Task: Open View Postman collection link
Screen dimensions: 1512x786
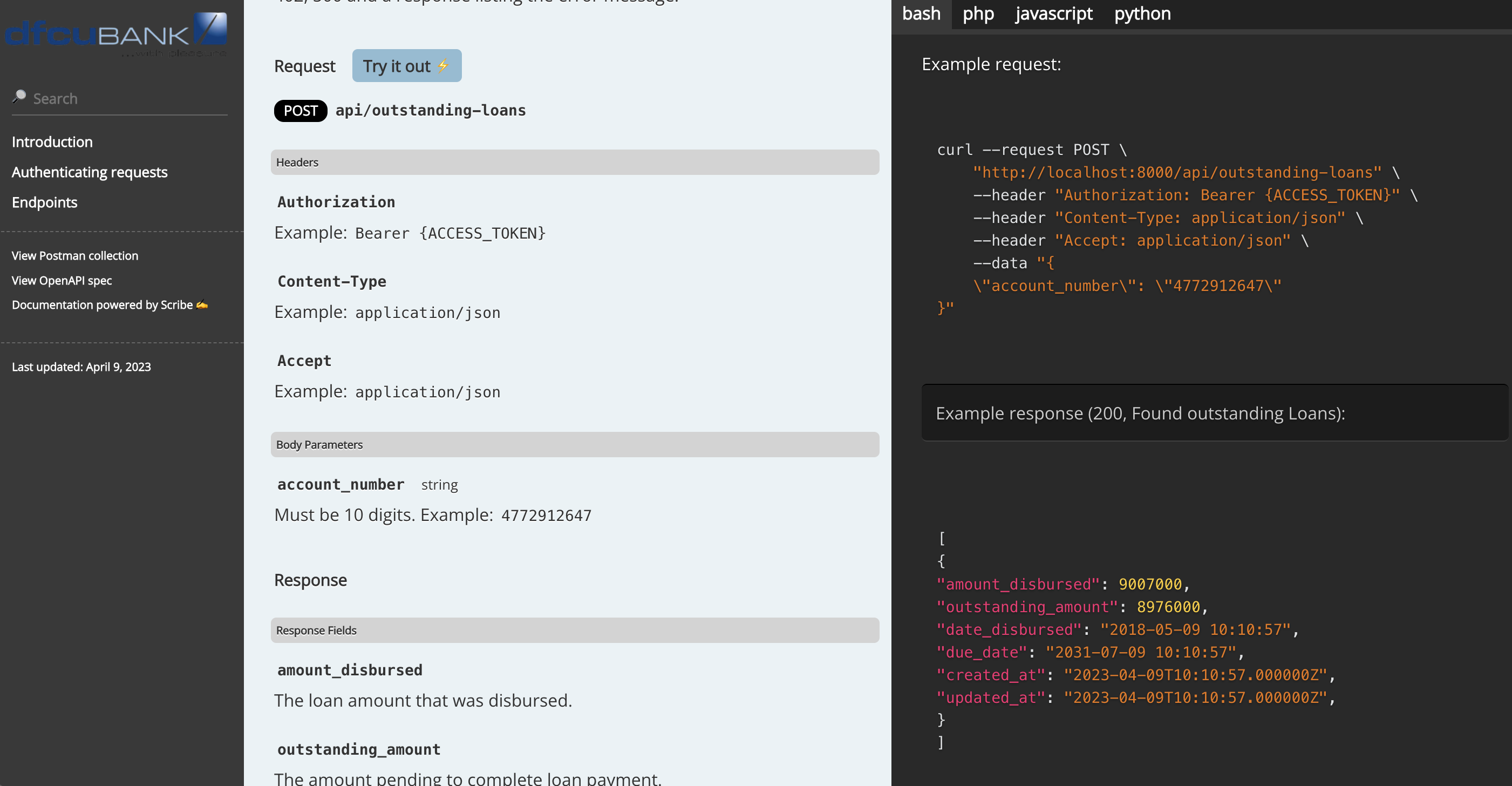Action: pos(74,255)
